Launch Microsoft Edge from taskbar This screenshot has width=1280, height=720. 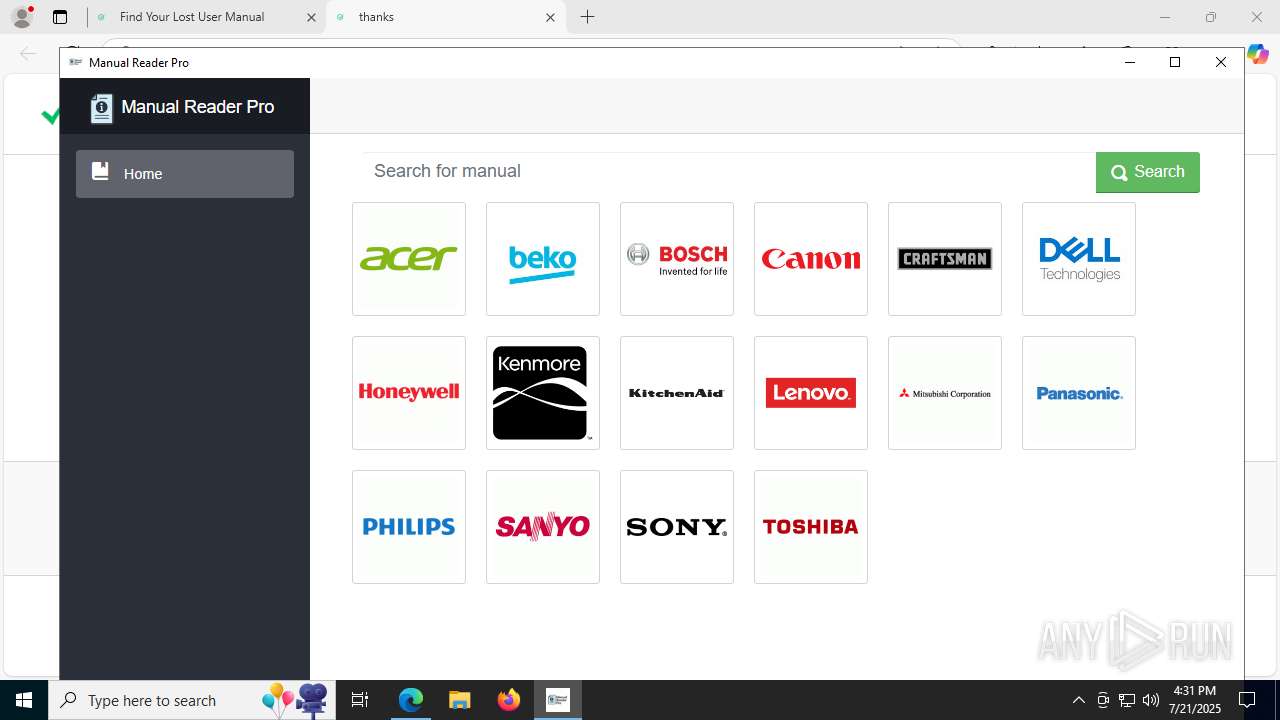(x=411, y=700)
